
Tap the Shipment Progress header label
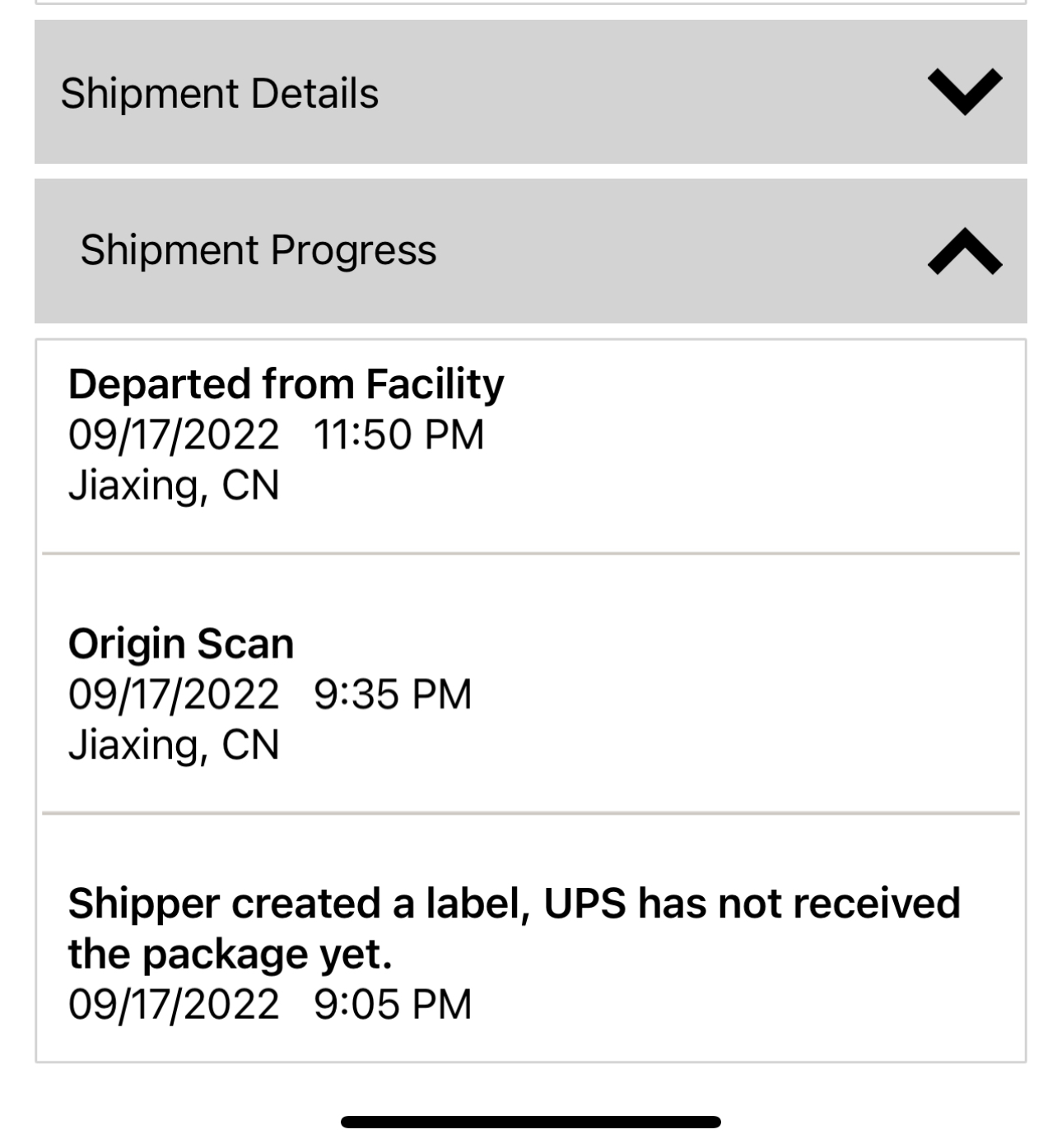(258, 250)
